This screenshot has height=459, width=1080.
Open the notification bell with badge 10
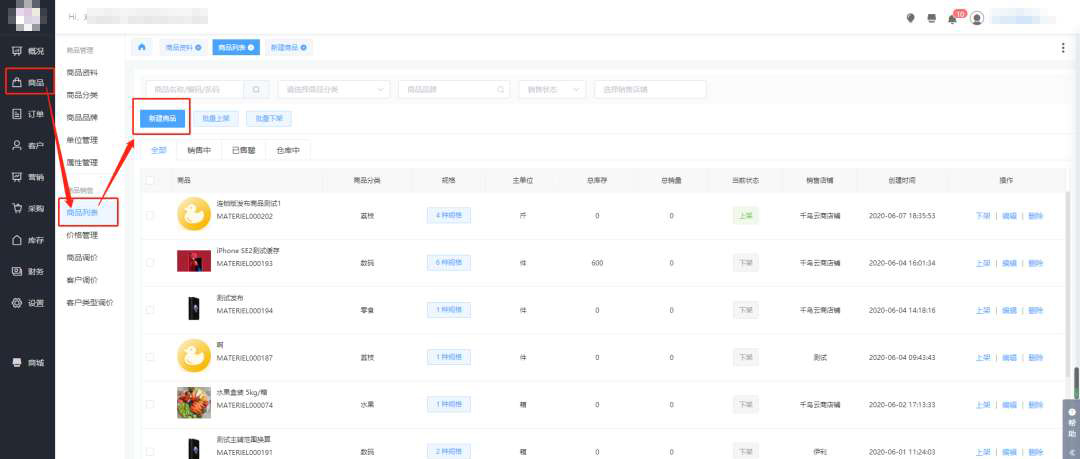[952, 18]
